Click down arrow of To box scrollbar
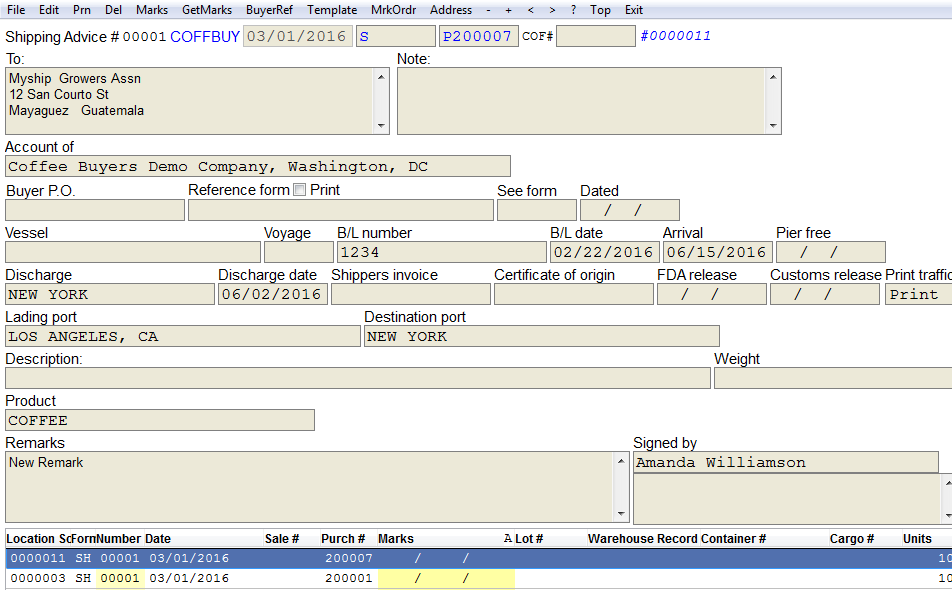Image resolution: width=952 pixels, height=590 pixels. coord(381,126)
